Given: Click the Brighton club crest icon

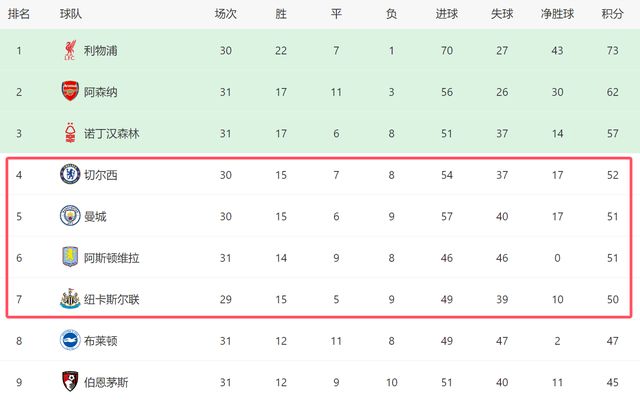Looking at the screenshot, I should coord(69,340).
